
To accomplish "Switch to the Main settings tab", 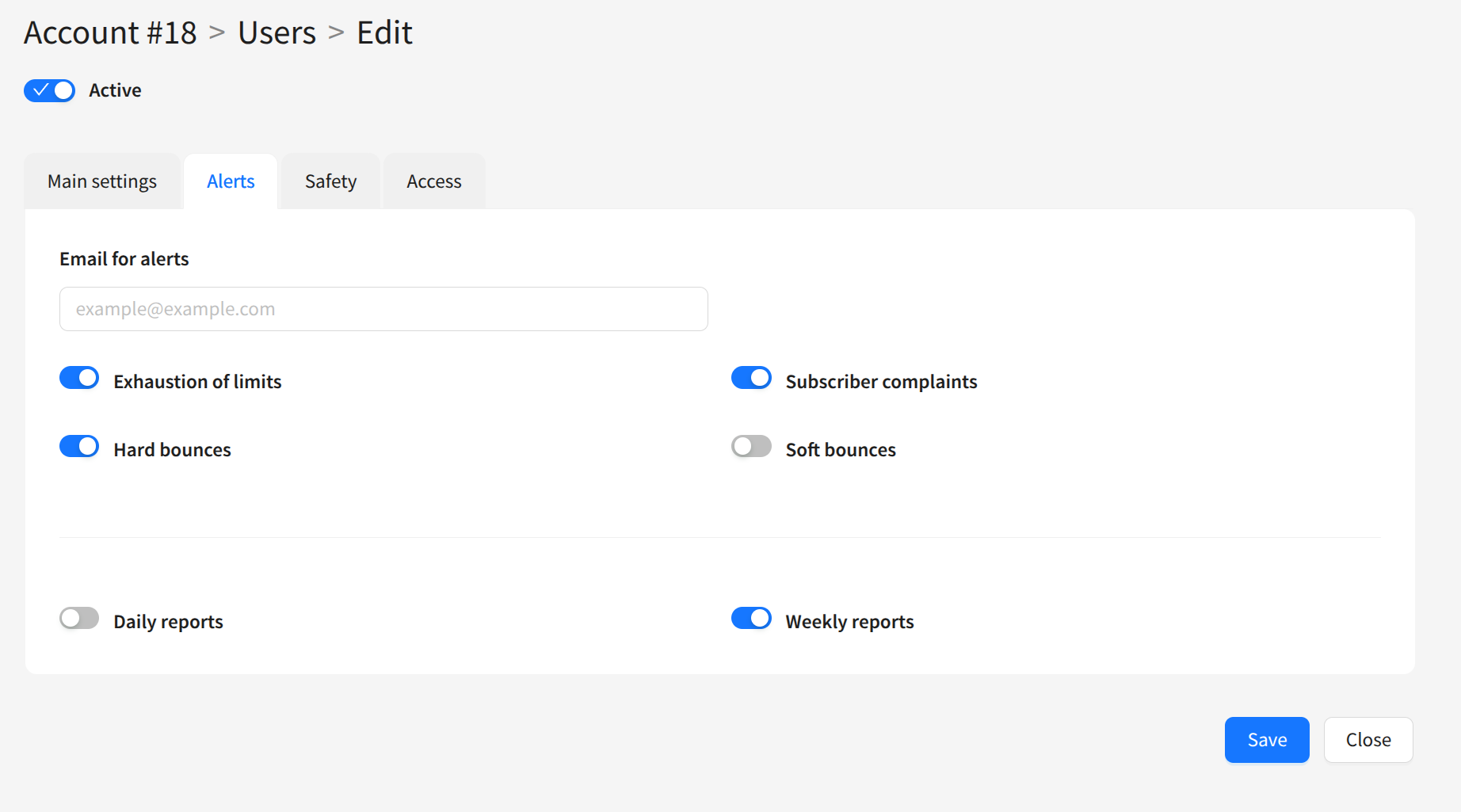I will click(102, 181).
